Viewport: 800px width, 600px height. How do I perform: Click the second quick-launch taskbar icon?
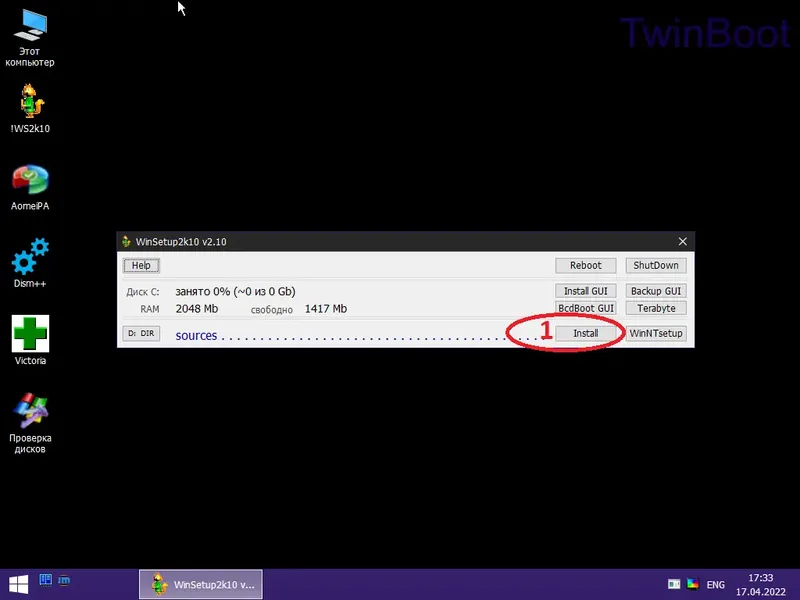pos(64,580)
